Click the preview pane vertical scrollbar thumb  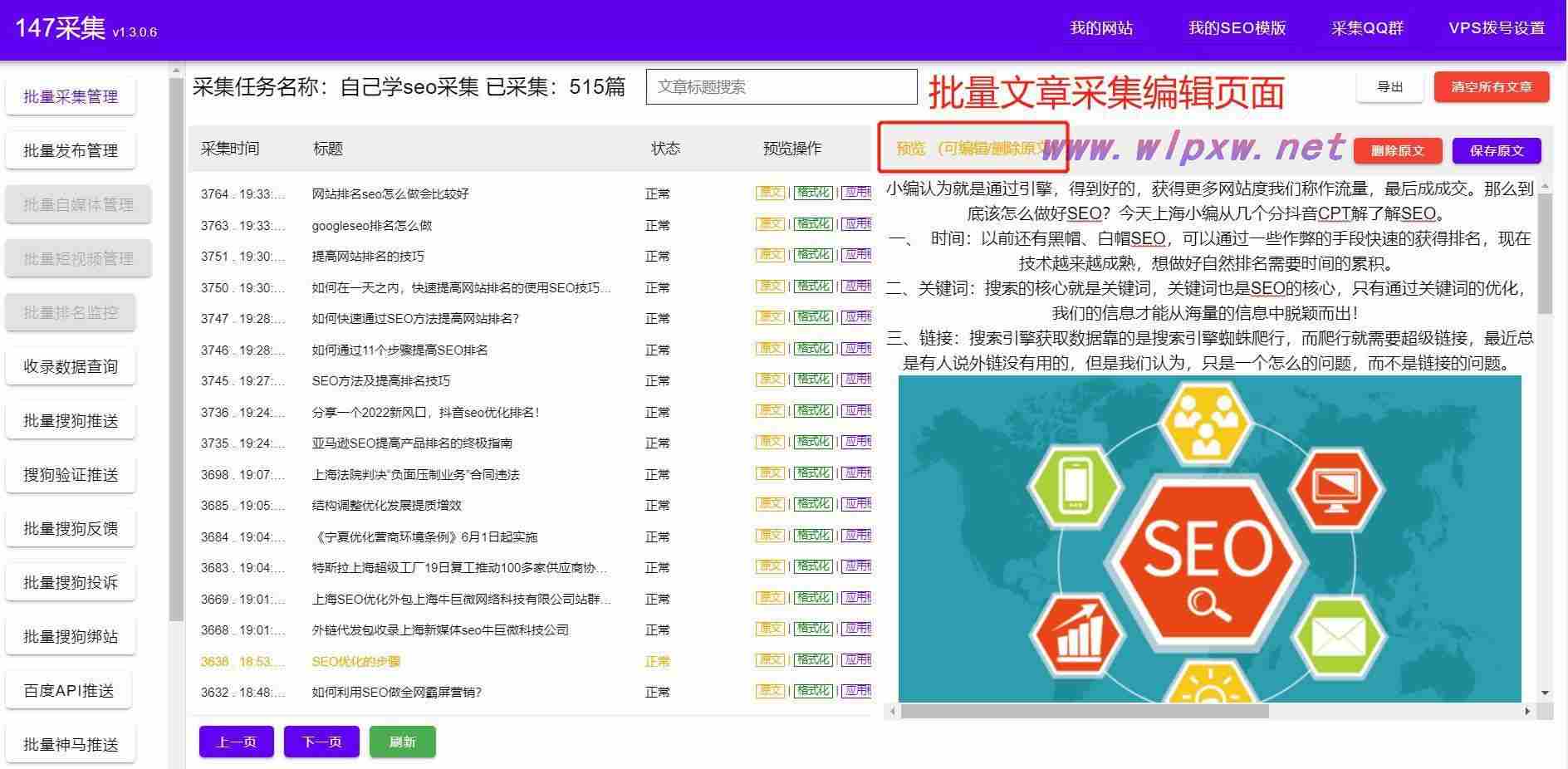tap(1545, 253)
